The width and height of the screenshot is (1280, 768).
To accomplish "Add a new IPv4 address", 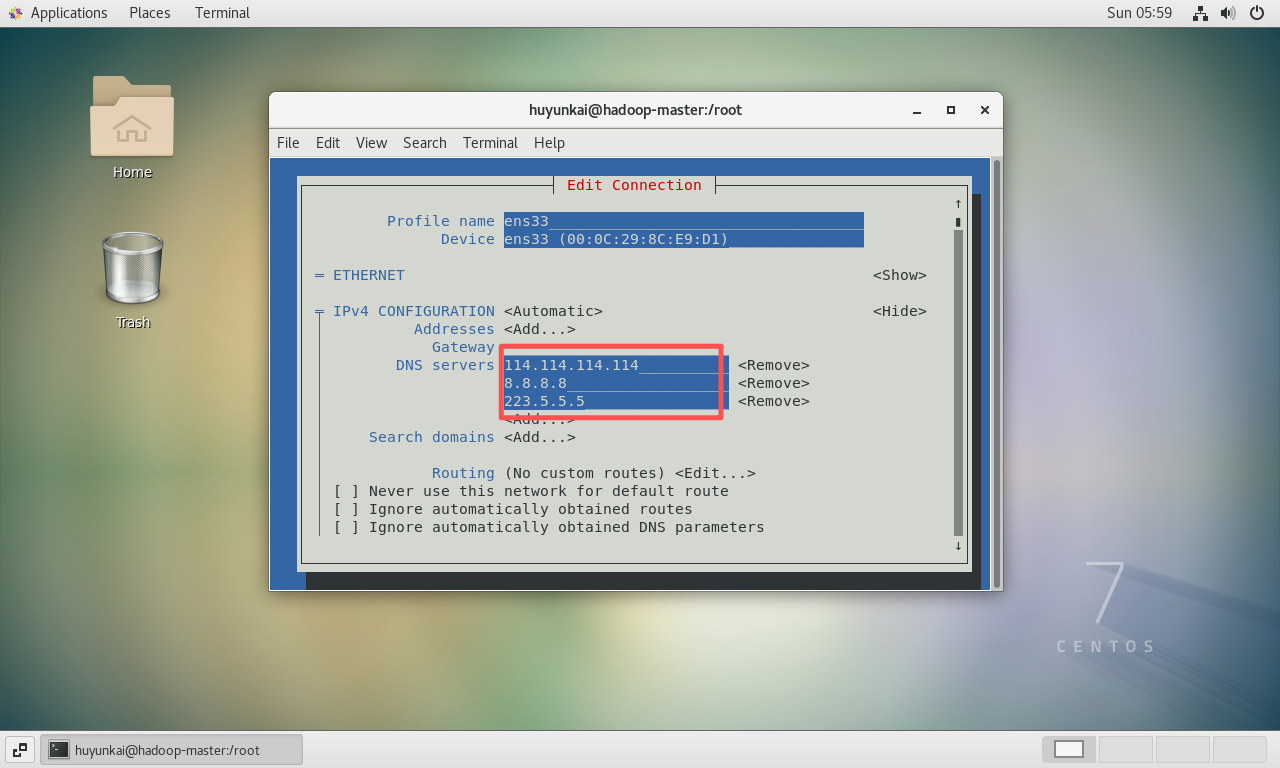I will click(540, 329).
